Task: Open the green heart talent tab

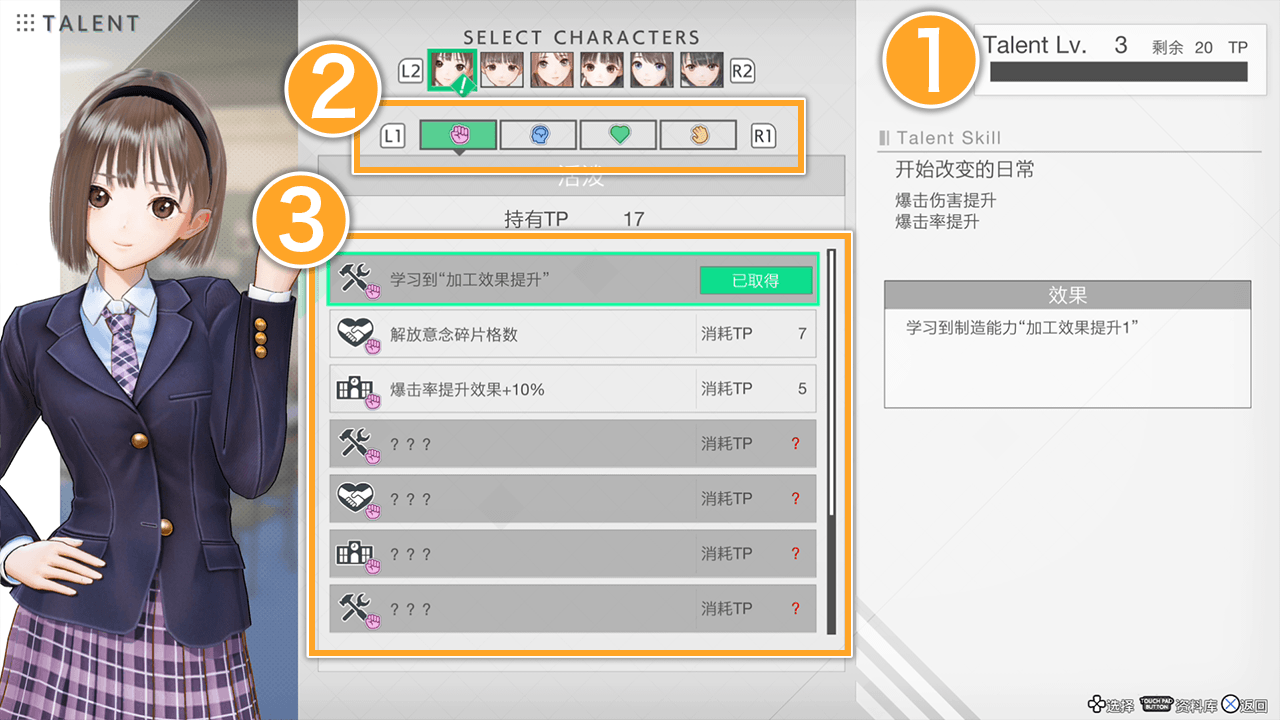Action: 618,135
